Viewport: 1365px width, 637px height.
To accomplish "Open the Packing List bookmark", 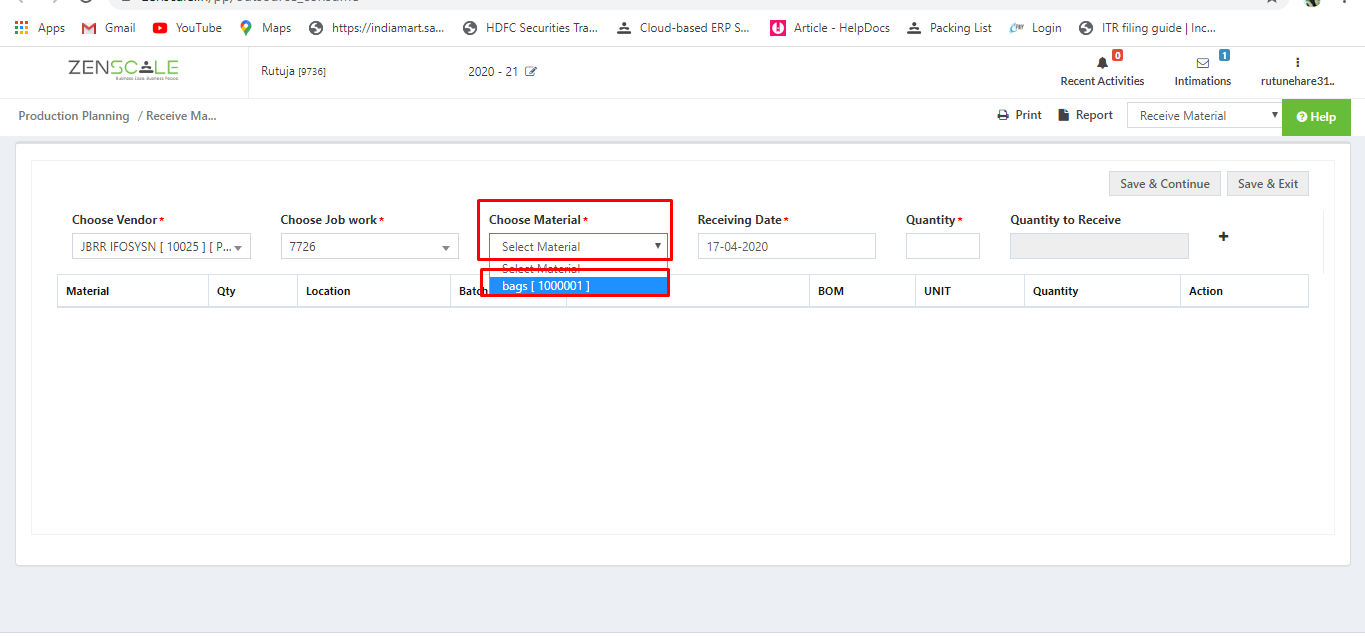I will tap(949, 28).
